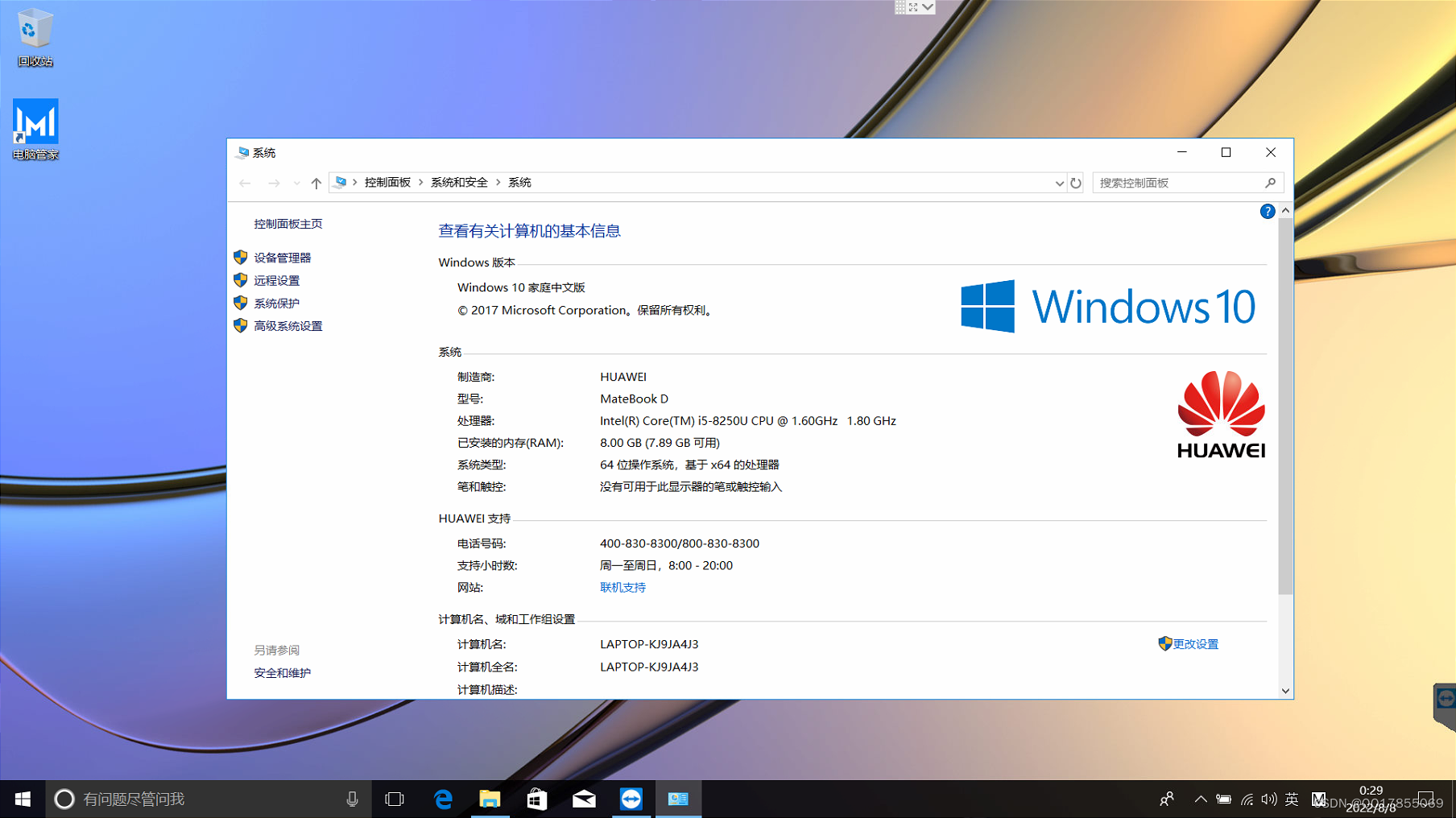
Task: Select 8.00 GB RAM value
Action: [x=620, y=443]
